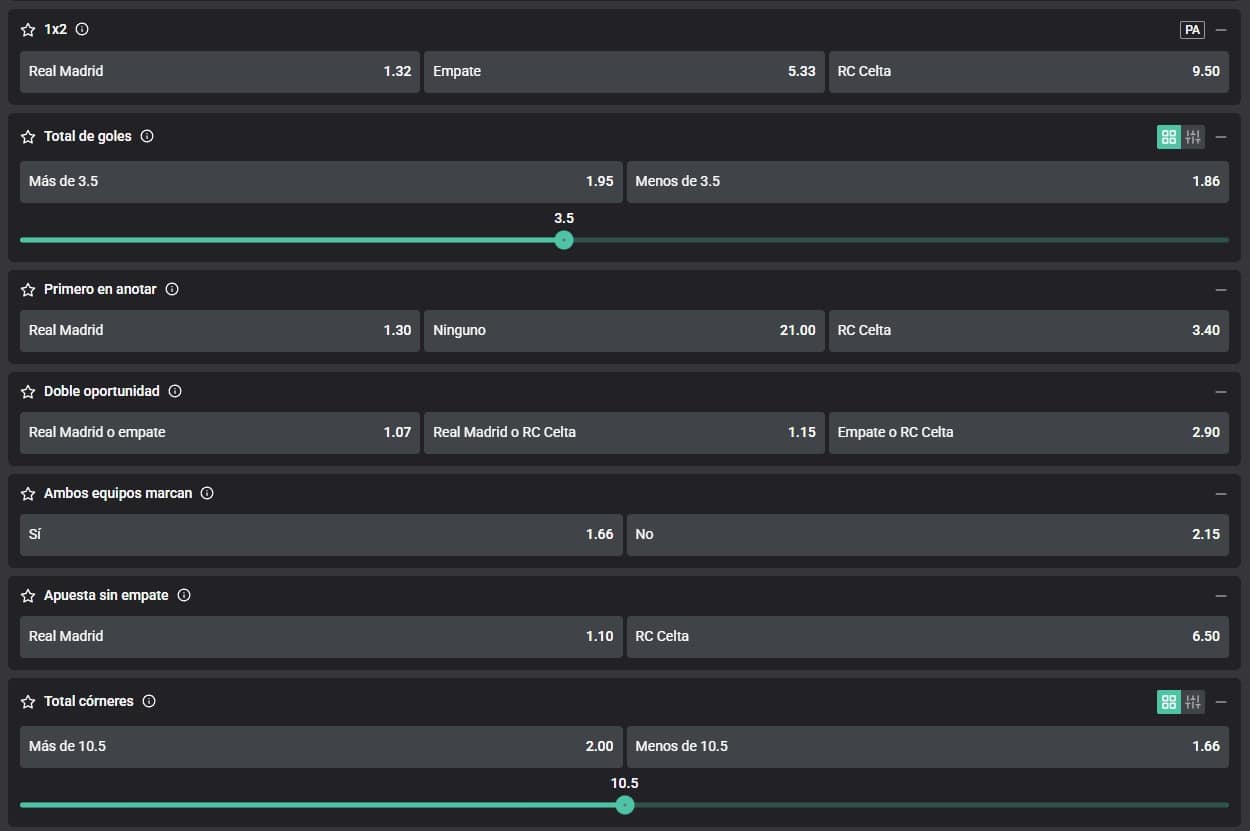
Task: Favorite the 1x2 market with star icon
Action: pyautogui.click(x=28, y=30)
